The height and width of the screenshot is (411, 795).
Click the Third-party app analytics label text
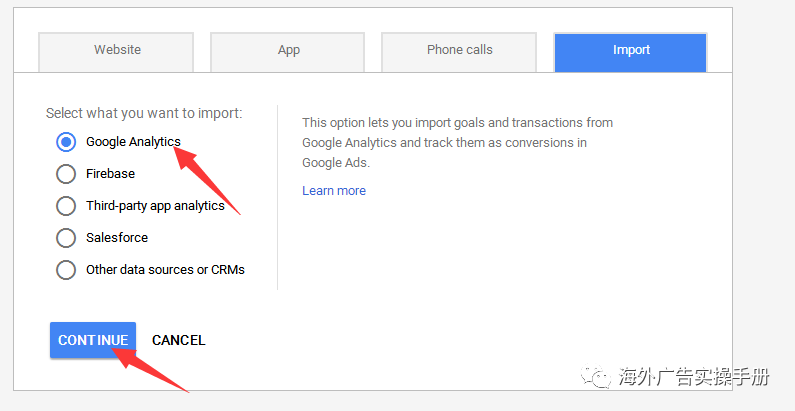pyautogui.click(x=155, y=206)
